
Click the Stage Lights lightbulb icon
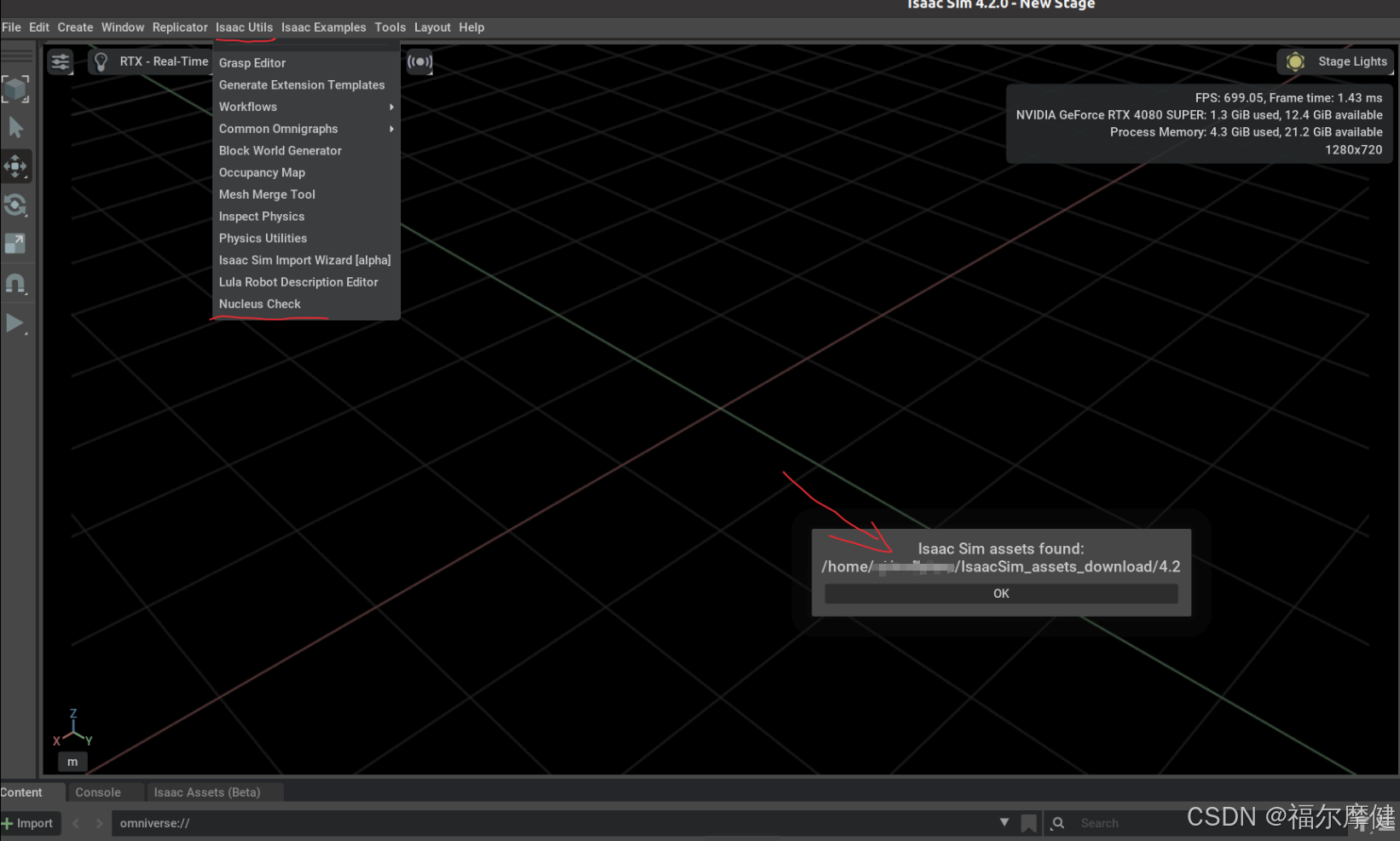(1295, 61)
